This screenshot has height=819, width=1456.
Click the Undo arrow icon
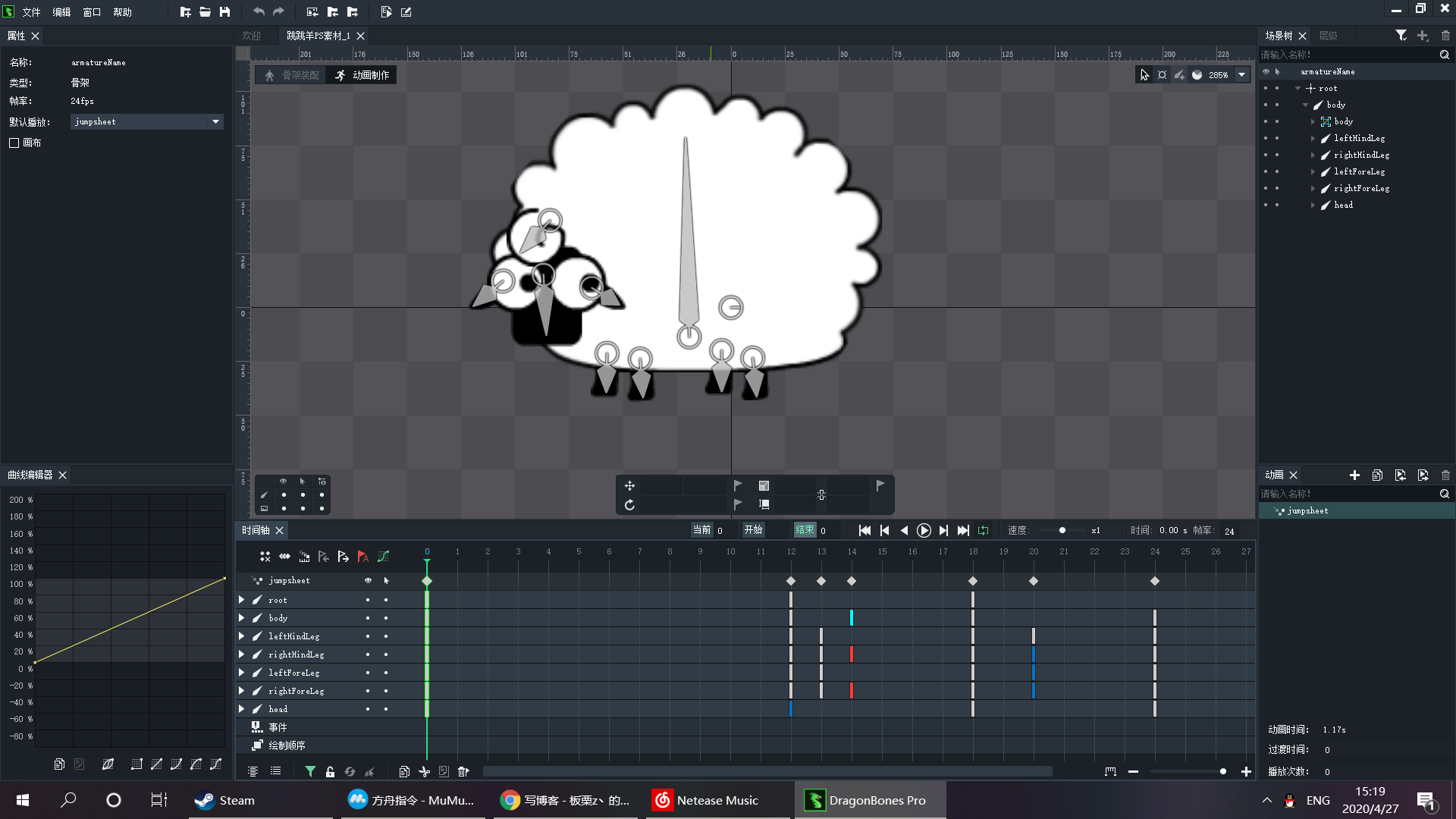click(x=259, y=12)
